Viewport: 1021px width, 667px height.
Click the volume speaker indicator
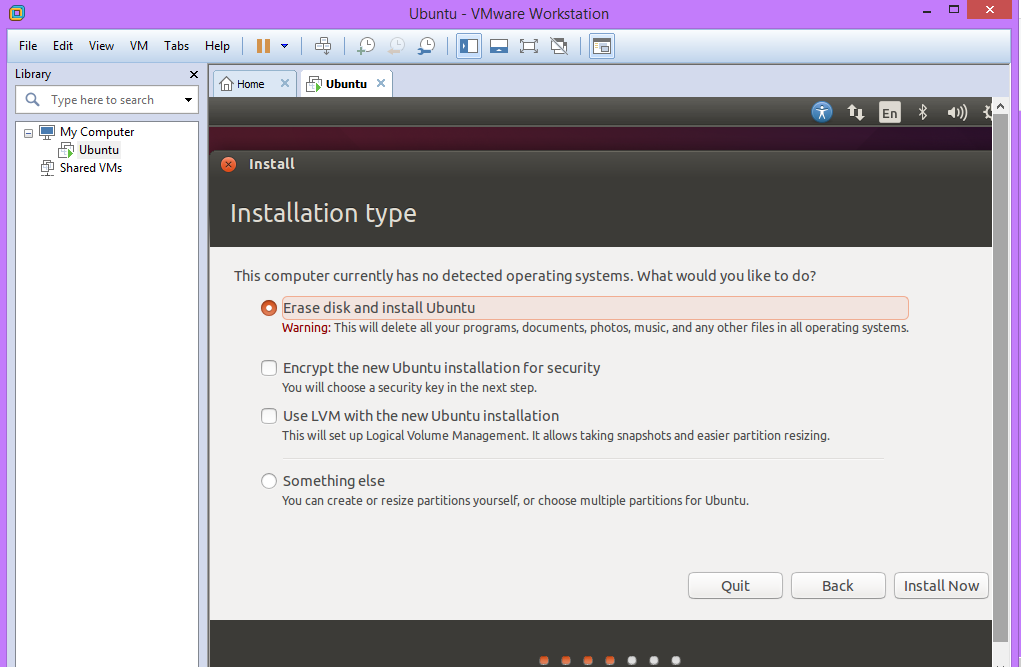(x=957, y=112)
